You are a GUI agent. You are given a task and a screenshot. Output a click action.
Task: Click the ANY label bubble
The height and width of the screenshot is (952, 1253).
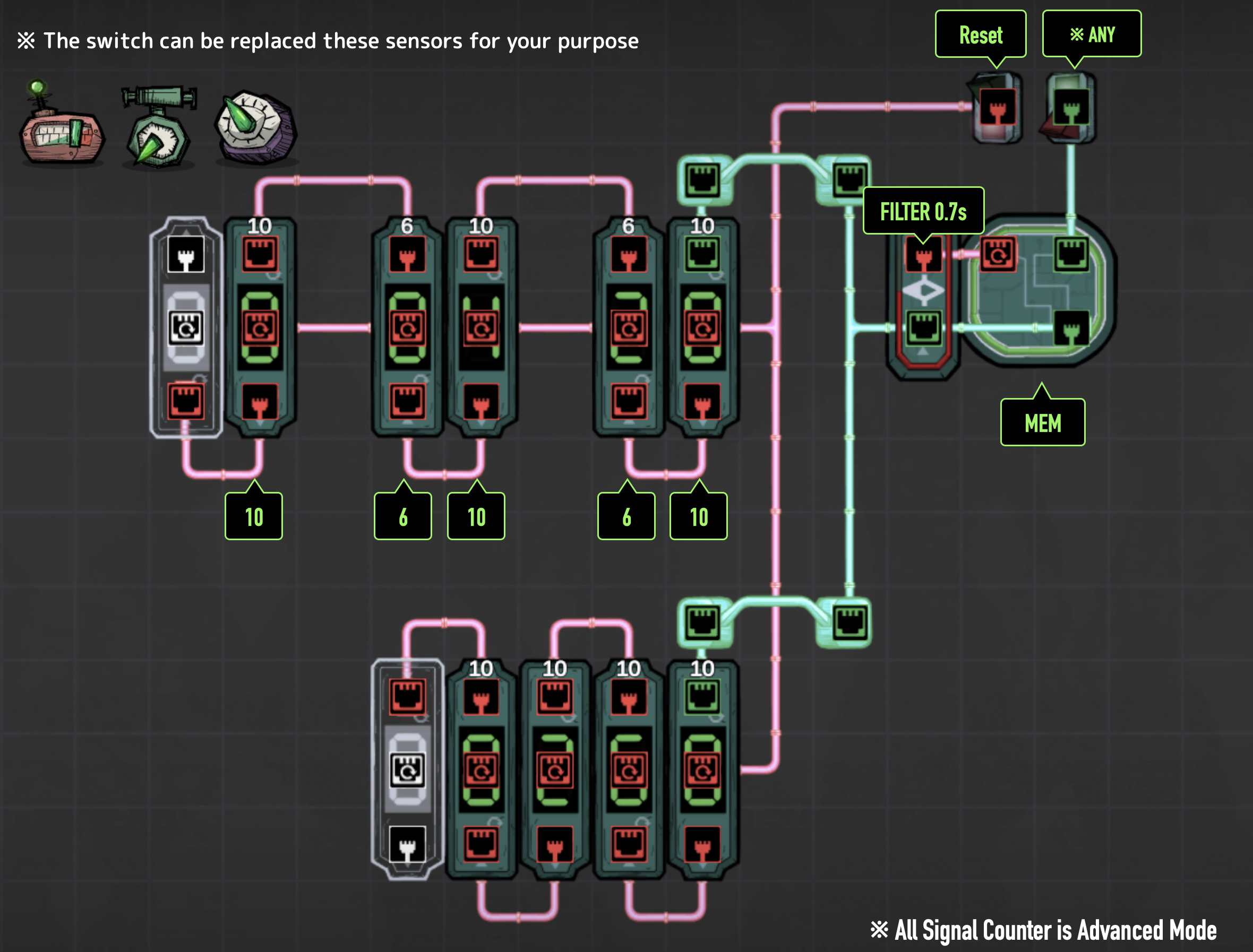[1092, 34]
